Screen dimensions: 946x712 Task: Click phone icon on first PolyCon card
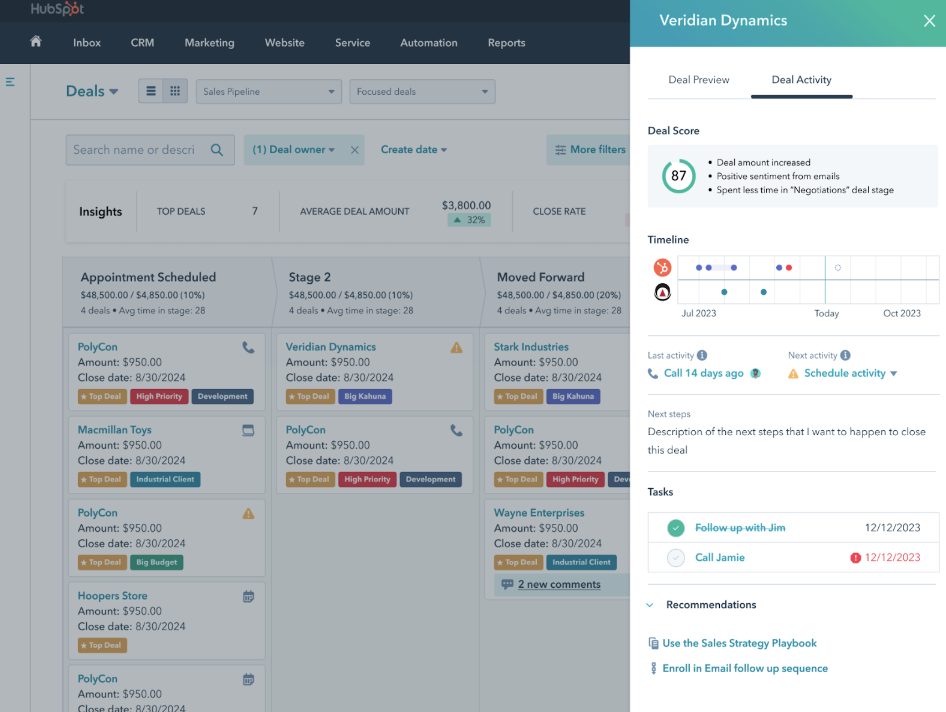coord(248,348)
